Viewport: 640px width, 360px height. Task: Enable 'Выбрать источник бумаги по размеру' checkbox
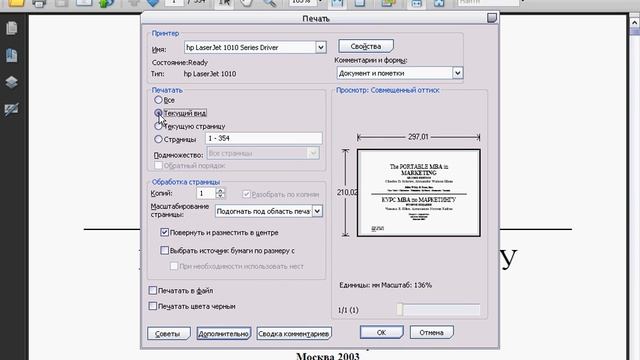164,250
